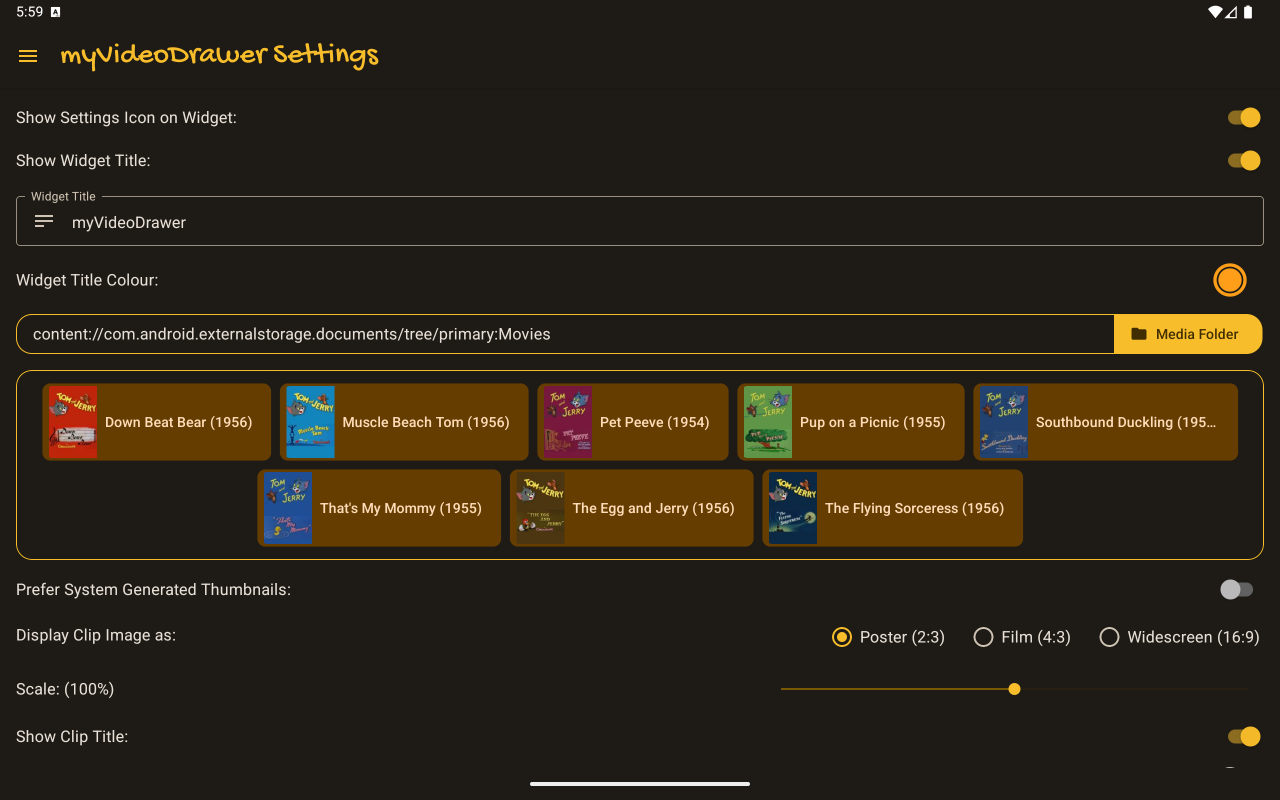
Task: Toggle Show Settings Icon on Widget switch
Action: [1243, 118]
